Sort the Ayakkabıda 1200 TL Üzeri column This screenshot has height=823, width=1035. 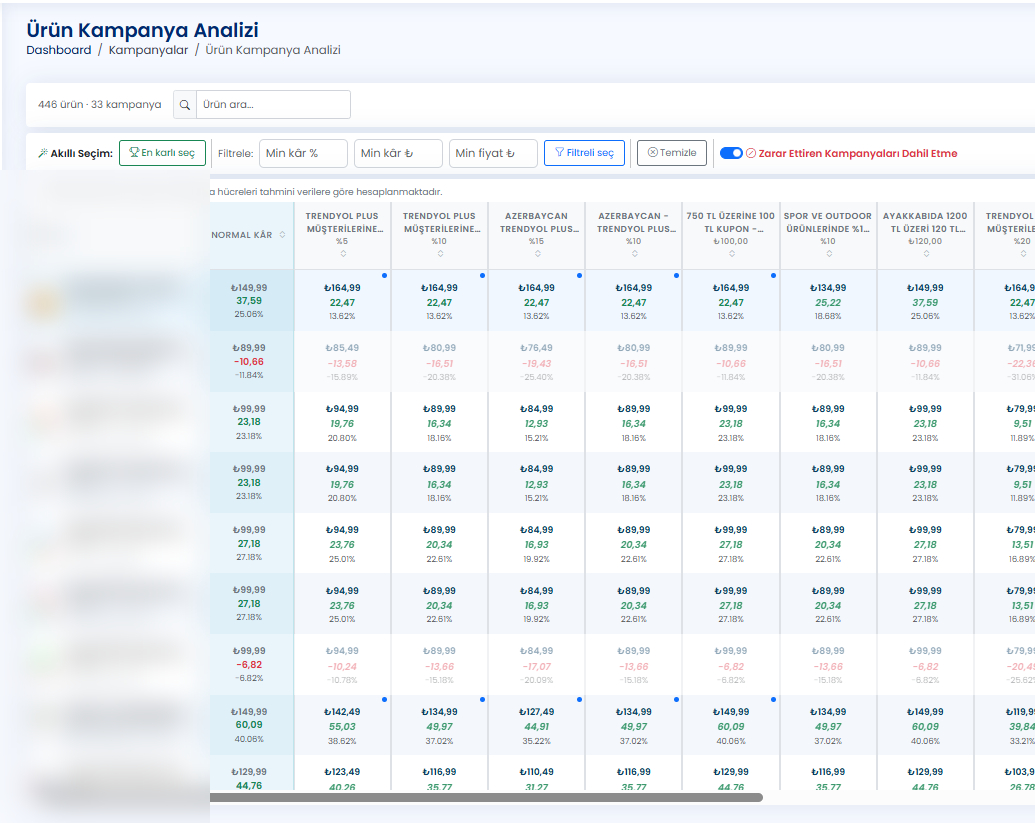pos(925,253)
